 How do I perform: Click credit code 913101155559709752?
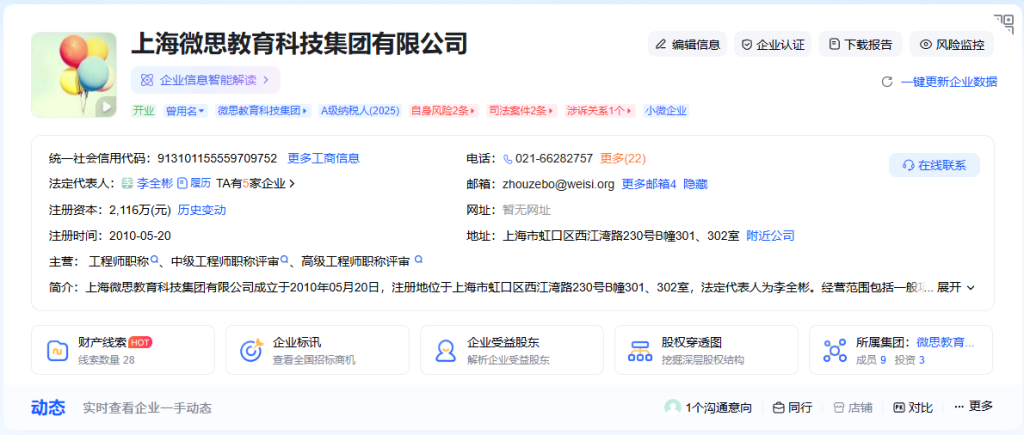[x=217, y=158]
